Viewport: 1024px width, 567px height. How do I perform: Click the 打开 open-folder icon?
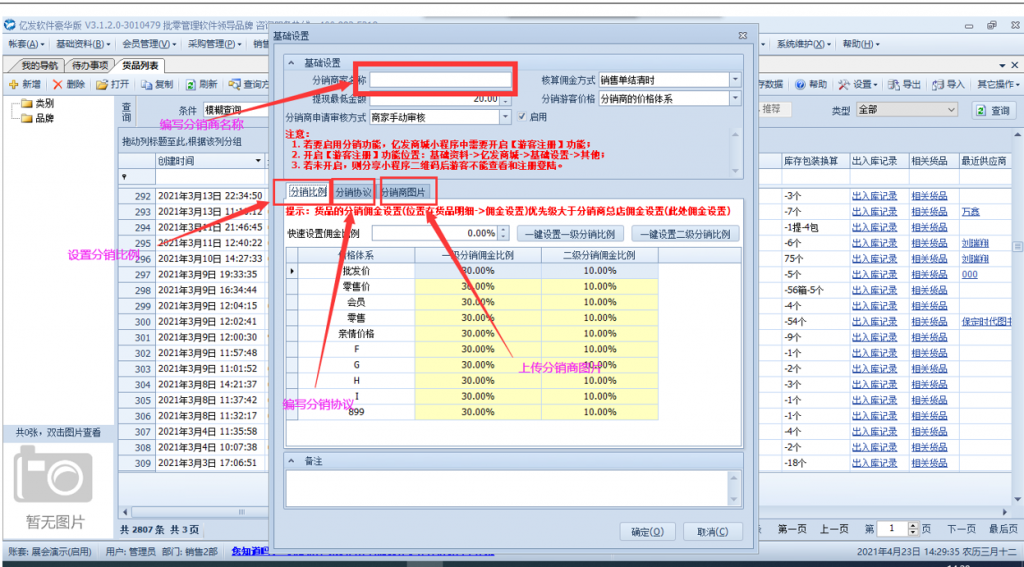tap(102, 84)
